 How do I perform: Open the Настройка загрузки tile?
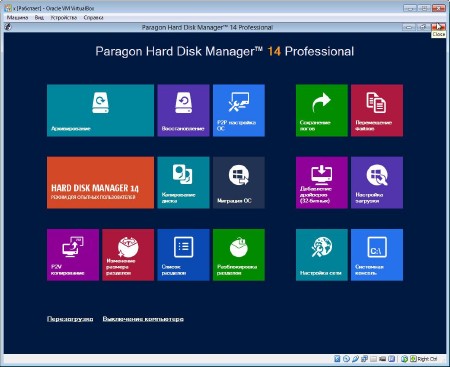point(377,183)
